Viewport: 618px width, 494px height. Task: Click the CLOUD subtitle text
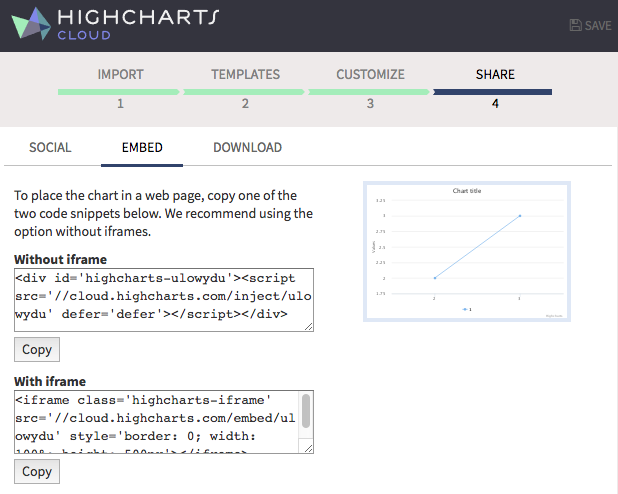(84, 35)
